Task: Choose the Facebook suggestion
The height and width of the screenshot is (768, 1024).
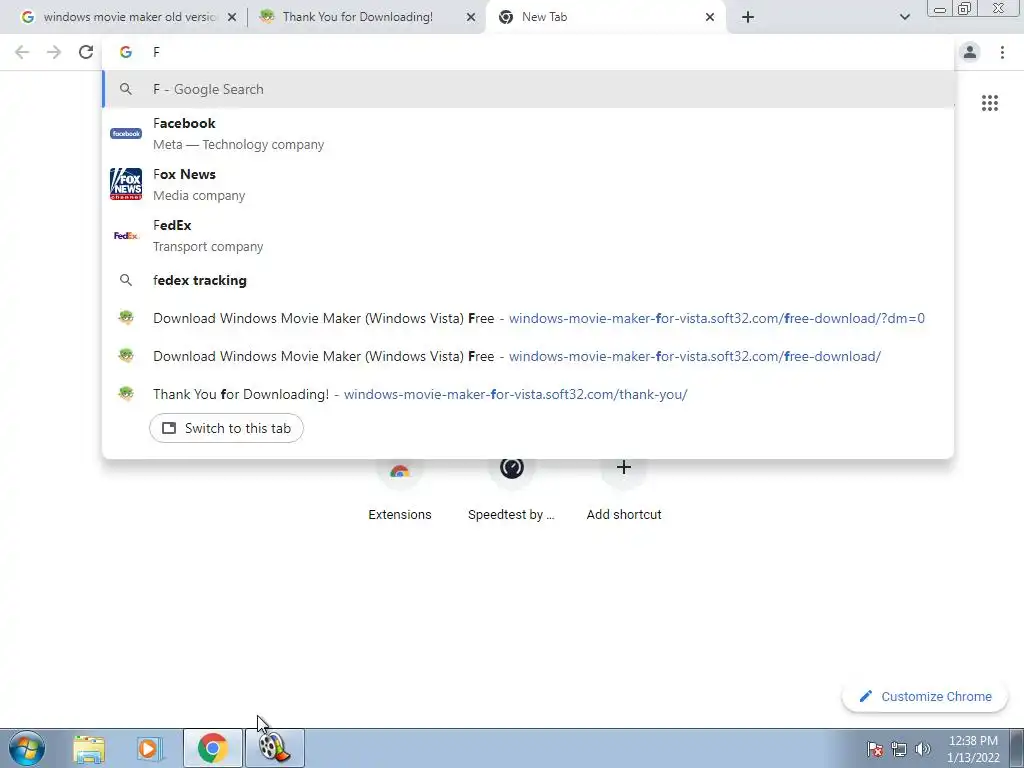Action: pos(528,134)
